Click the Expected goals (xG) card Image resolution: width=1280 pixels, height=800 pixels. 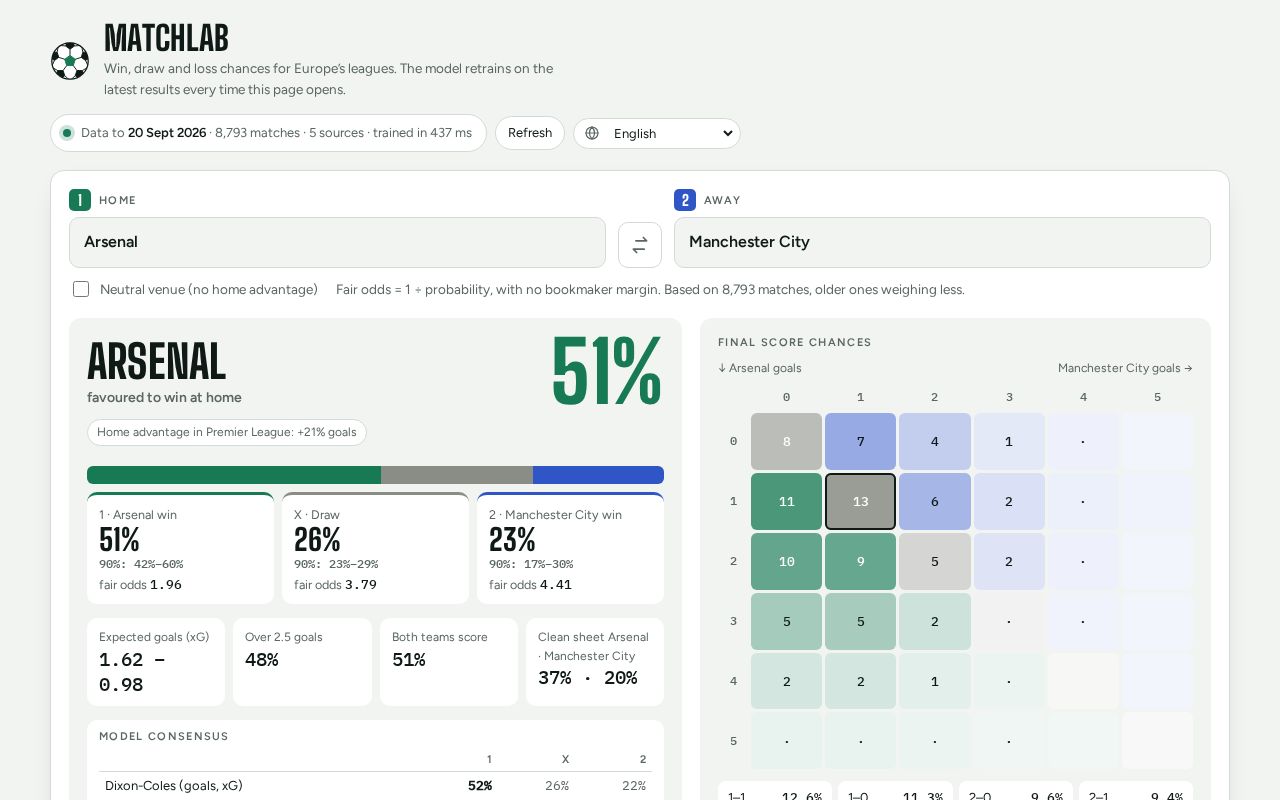click(x=156, y=662)
